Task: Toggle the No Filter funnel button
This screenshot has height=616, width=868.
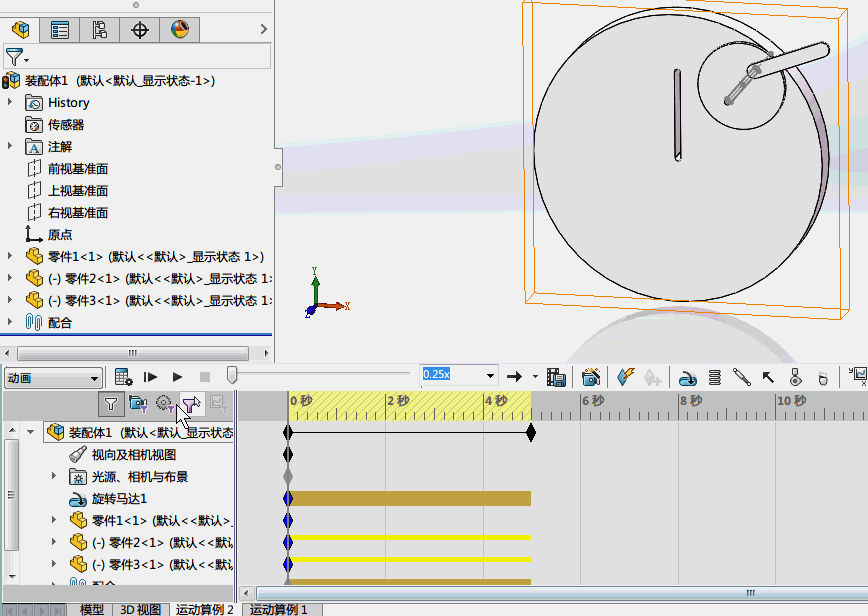Action: (x=111, y=404)
